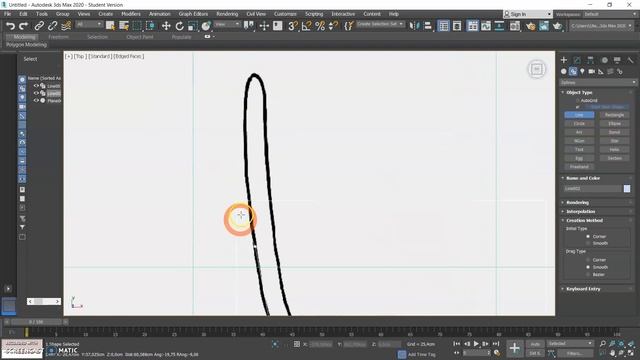Select the Cameras category icon
The image size is (640, 360).
click(591, 71)
